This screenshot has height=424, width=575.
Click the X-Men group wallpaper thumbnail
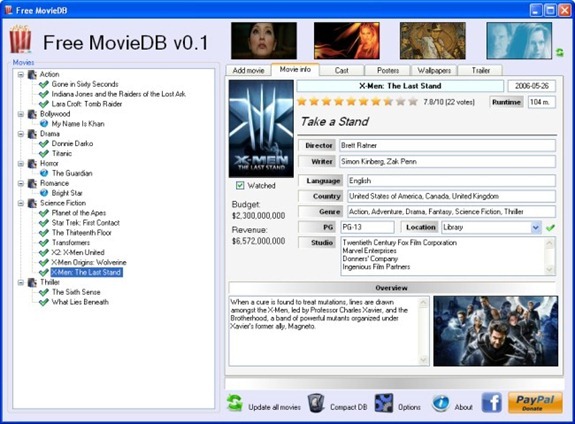coord(495,331)
